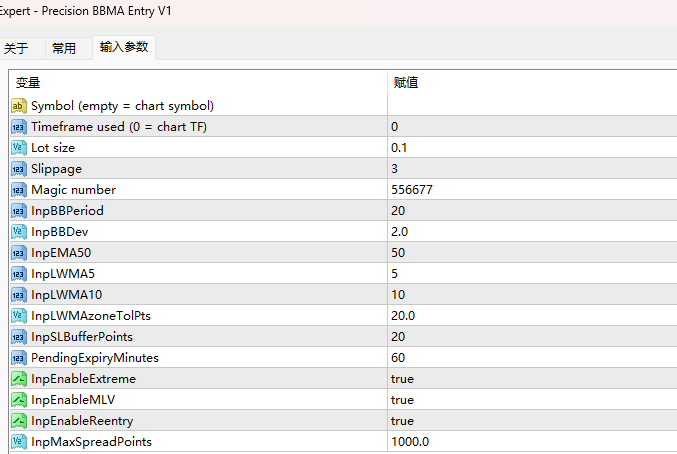Click the double icon beside InpMaxSpreadPoints
677x454 pixels.
(x=19, y=442)
